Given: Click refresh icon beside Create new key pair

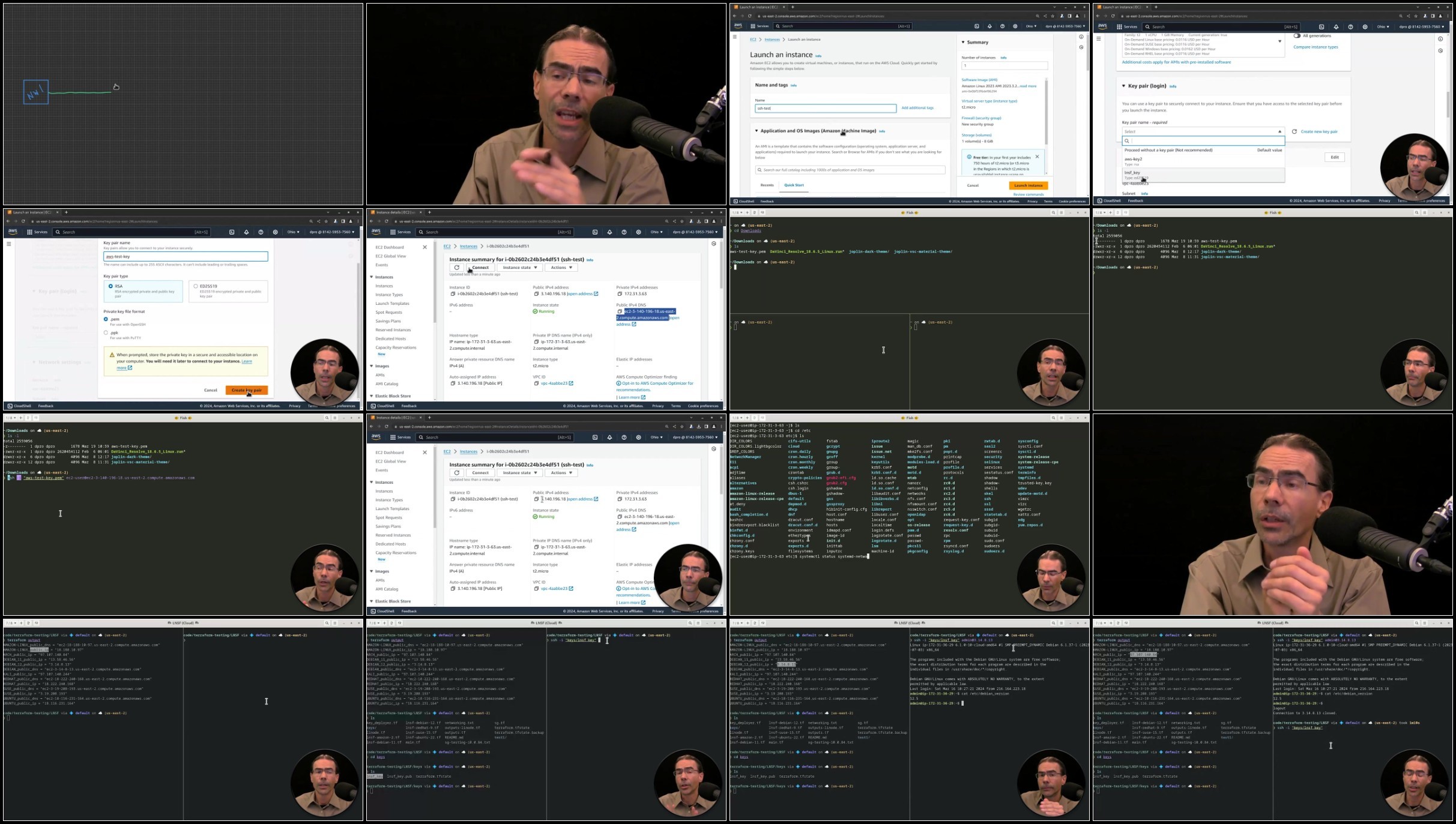Looking at the screenshot, I should 1294,131.
